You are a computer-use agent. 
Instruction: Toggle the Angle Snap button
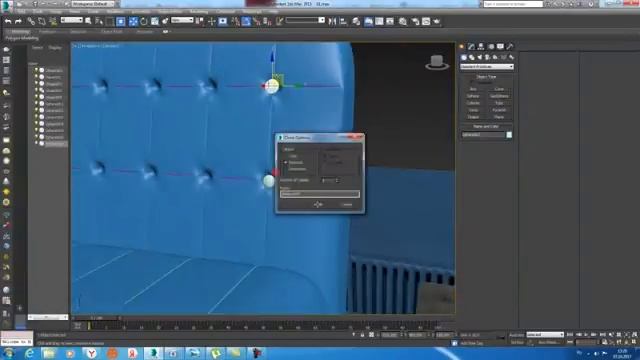tap(246, 21)
